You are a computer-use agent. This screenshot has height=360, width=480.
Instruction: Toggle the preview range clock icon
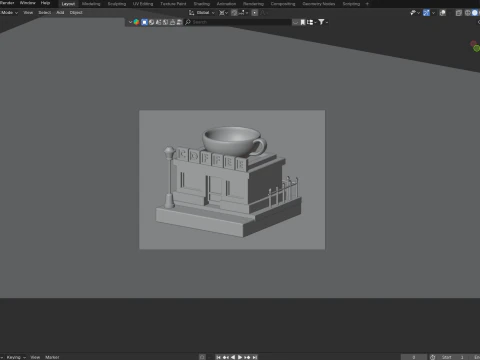(x=433, y=357)
